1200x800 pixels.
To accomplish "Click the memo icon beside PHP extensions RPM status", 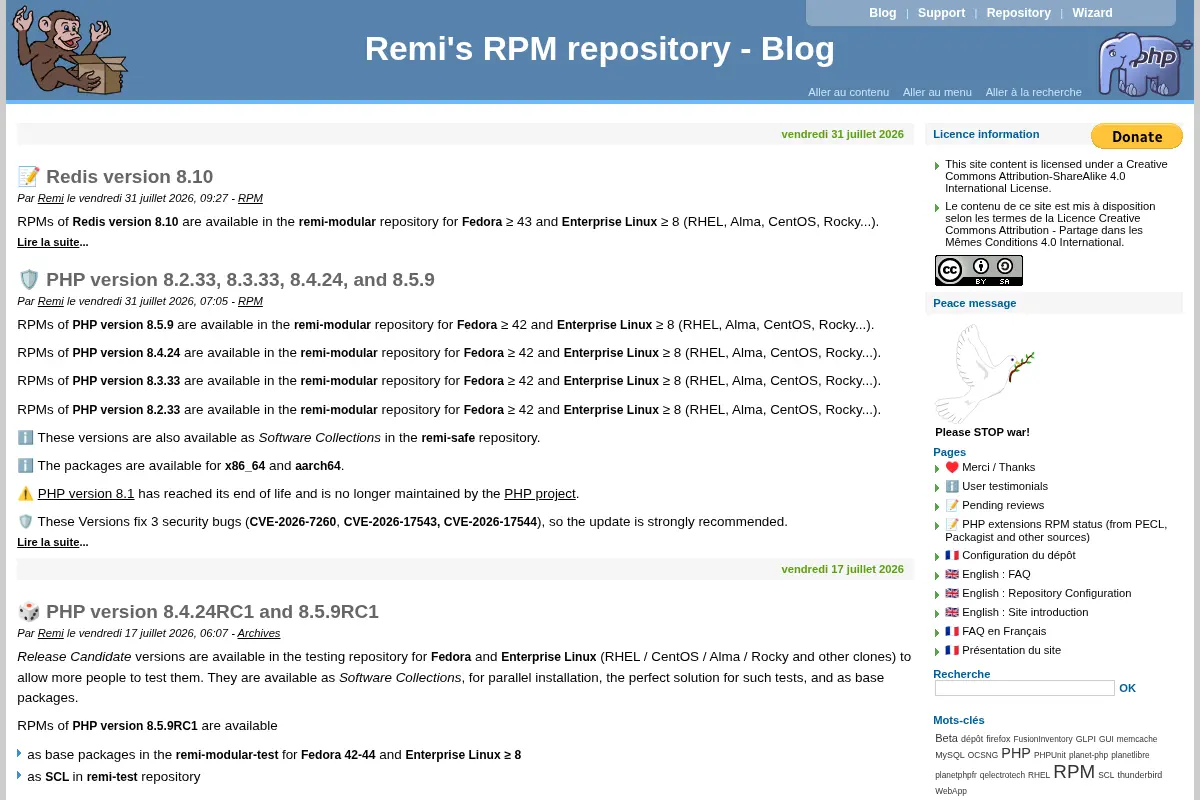I will tap(952, 524).
